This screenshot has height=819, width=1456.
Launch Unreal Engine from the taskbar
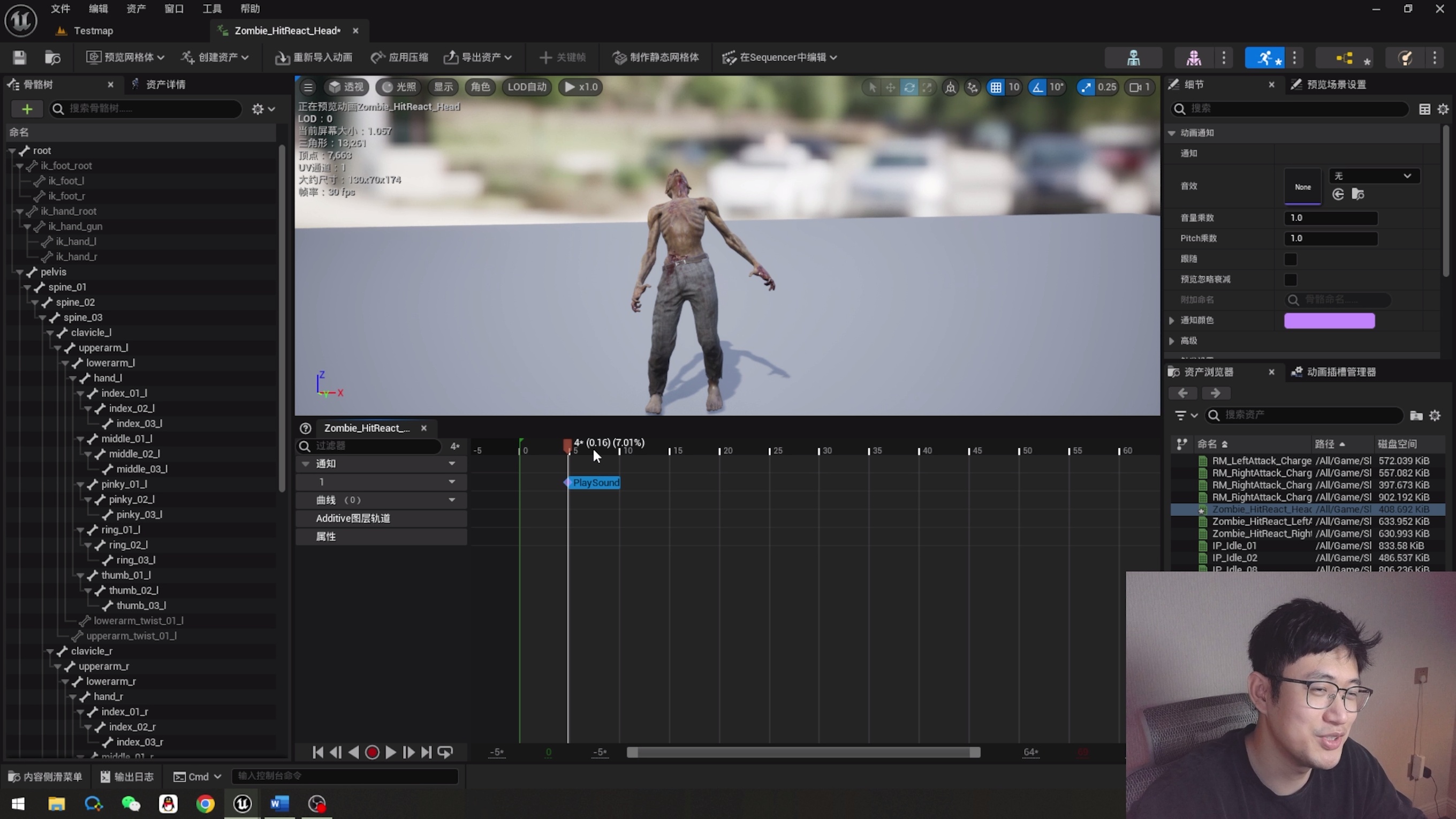coord(242,803)
